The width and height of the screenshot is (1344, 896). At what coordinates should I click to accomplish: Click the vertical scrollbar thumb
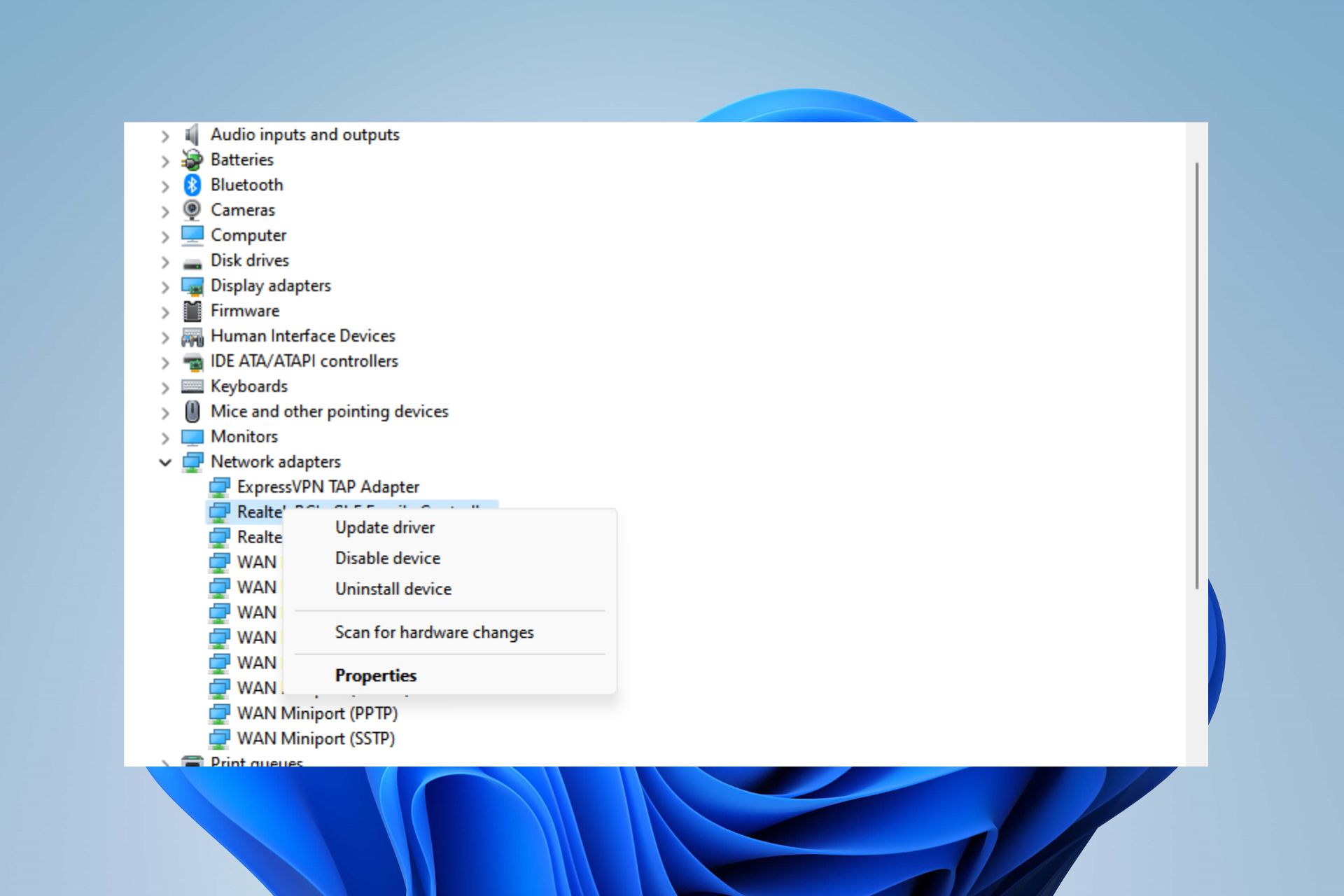pos(1197,376)
